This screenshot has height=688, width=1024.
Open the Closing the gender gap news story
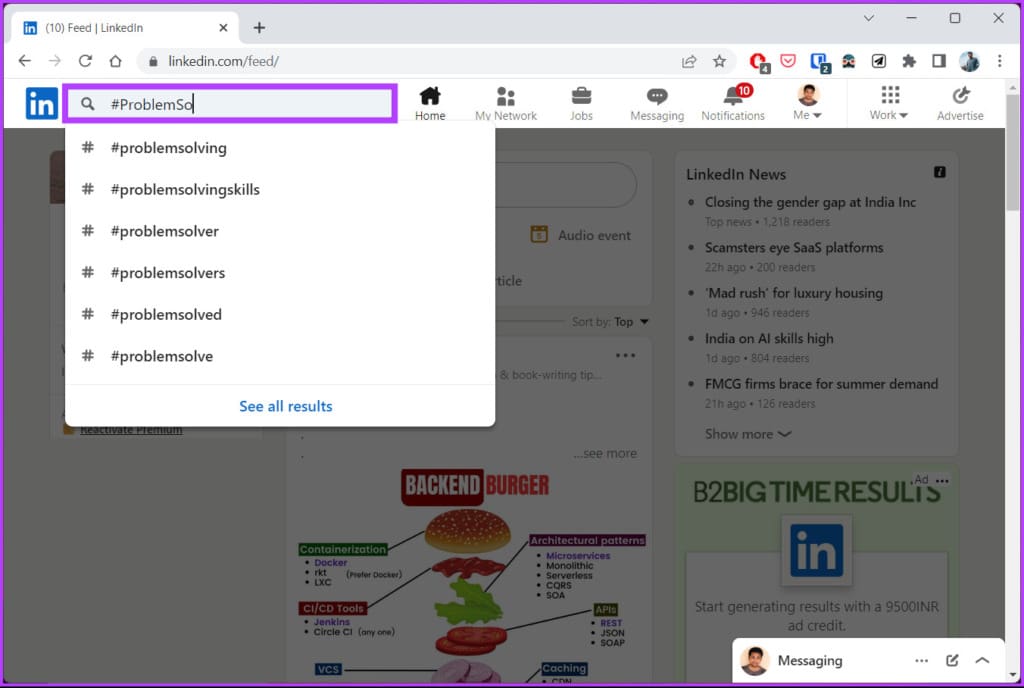point(810,202)
